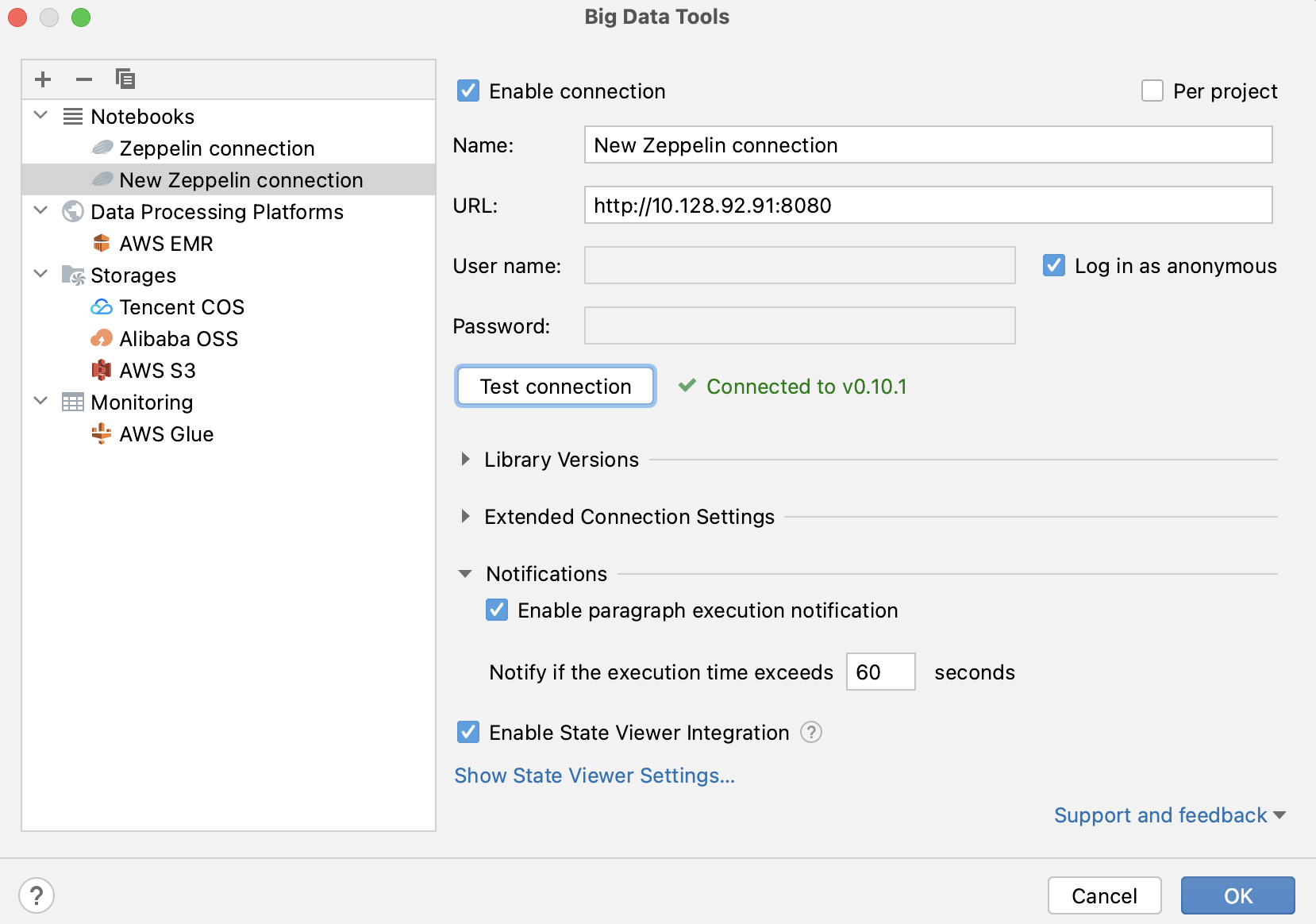
Task: Click into the Name input field
Action: click(x=928, y=144)
